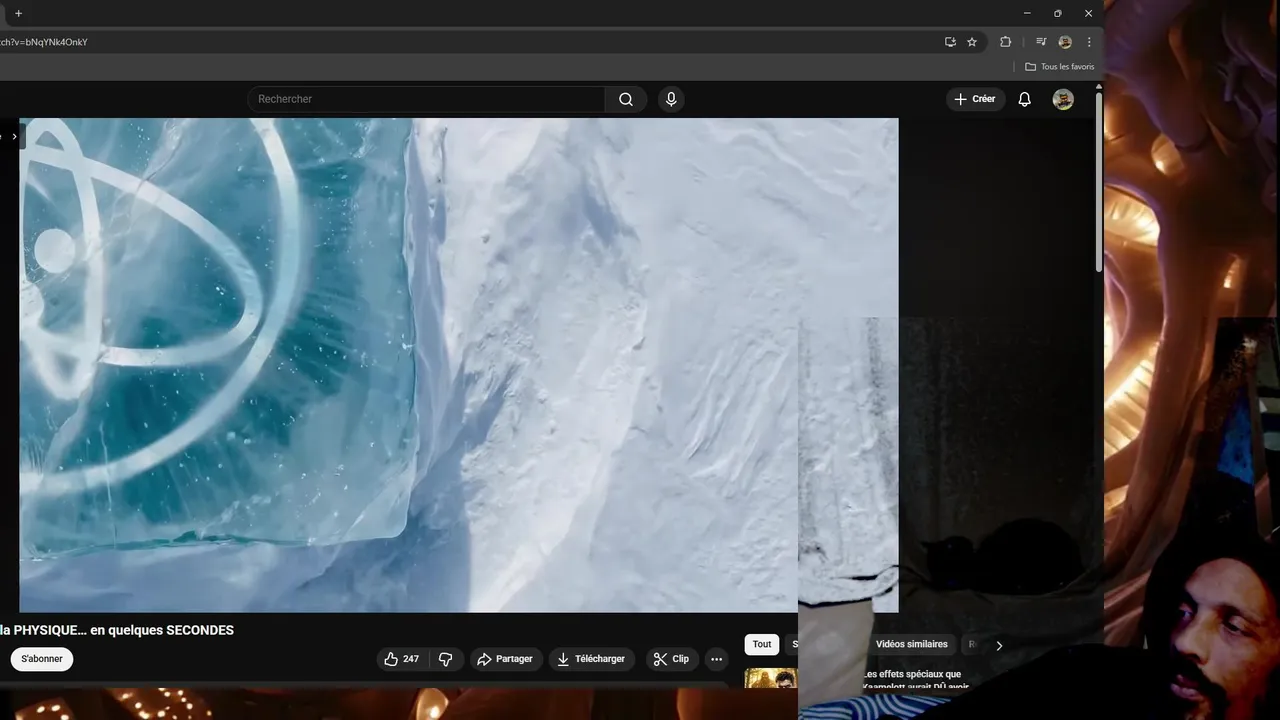Click the address bar URL text
1280x720 pixels.
coord(44,42)
